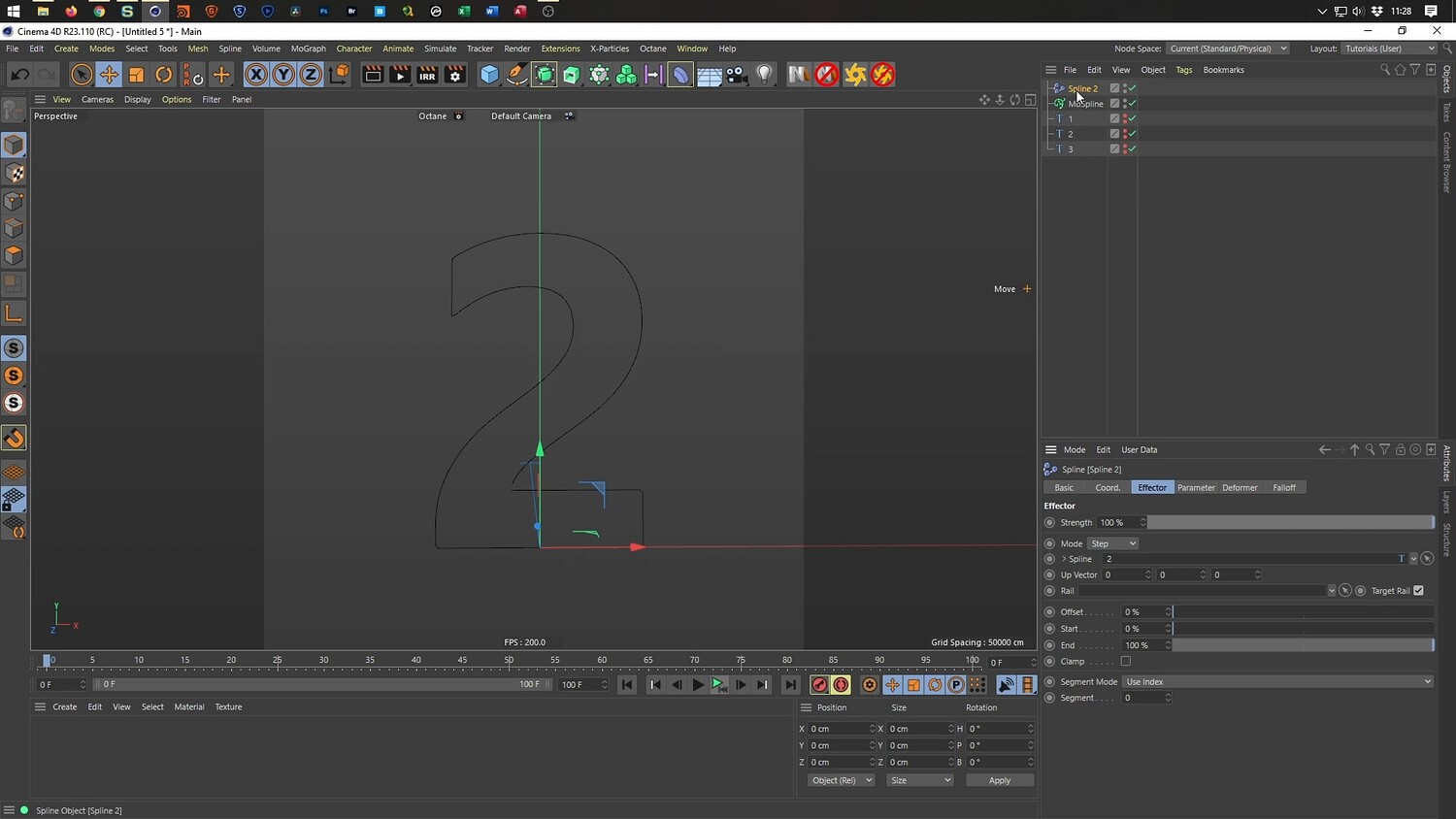The height and width of the screenshot is (819, 1456).
Task: Select the Move tool in the top toolbar
Action: 109,75
